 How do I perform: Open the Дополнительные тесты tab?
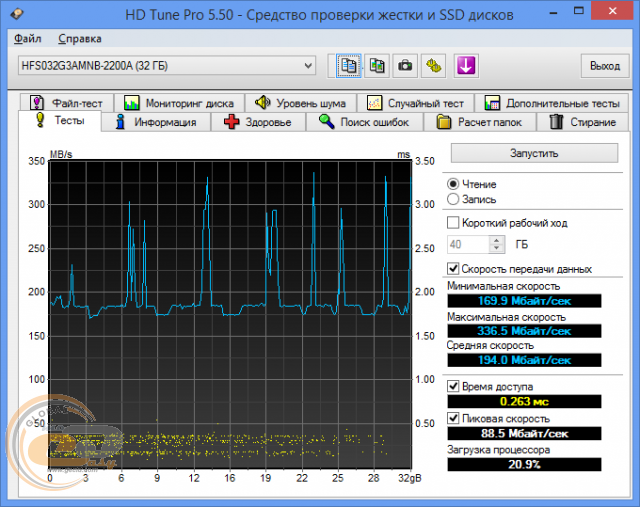[552, 103]
